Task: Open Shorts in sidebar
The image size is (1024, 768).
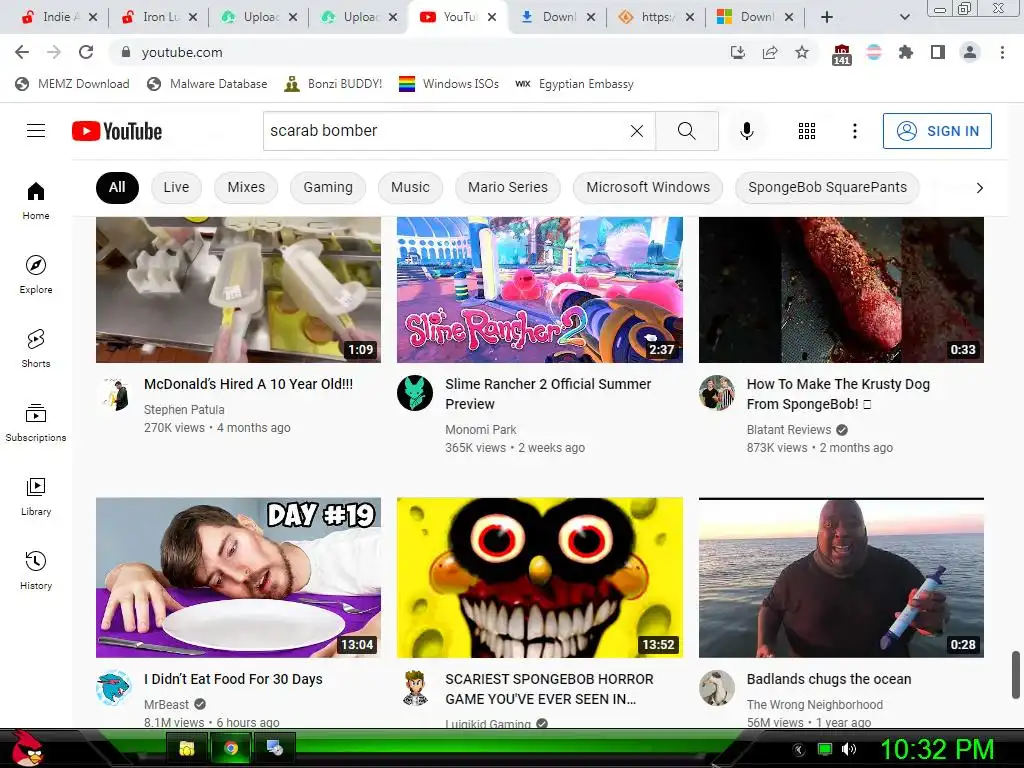Action: [36, 348]
